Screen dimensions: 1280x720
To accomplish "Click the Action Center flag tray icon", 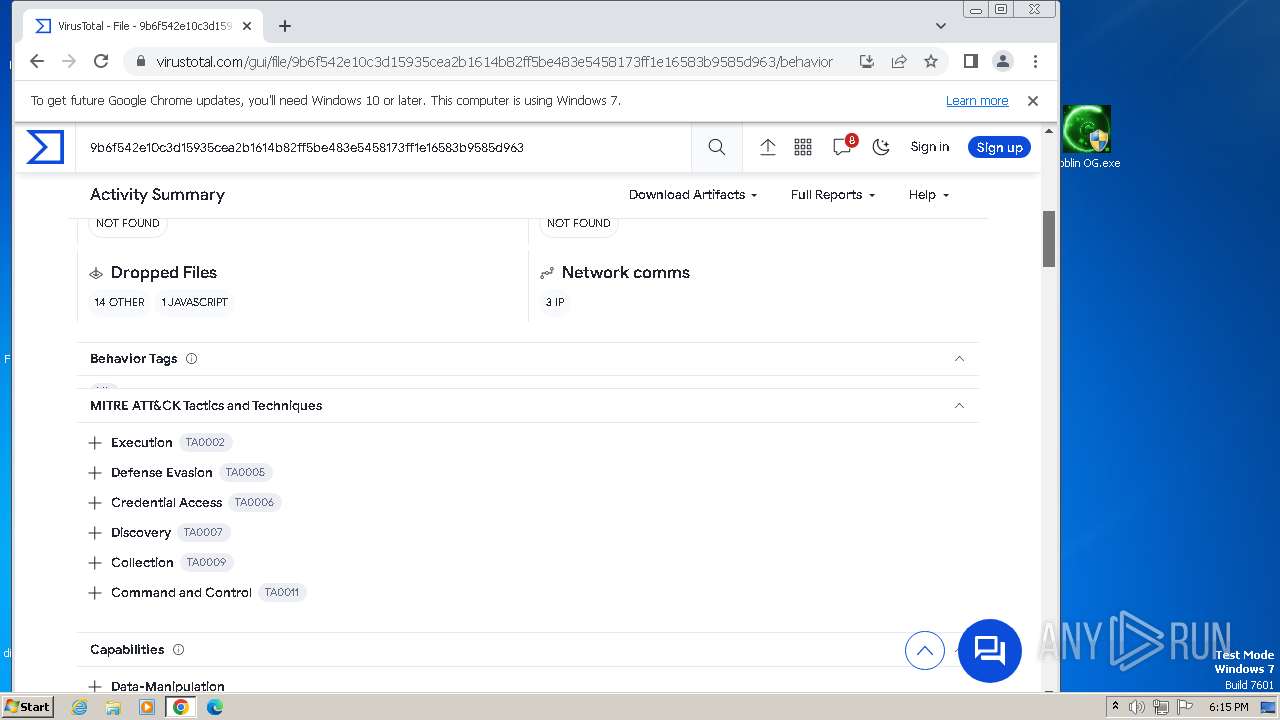I will coord(1185,707).
